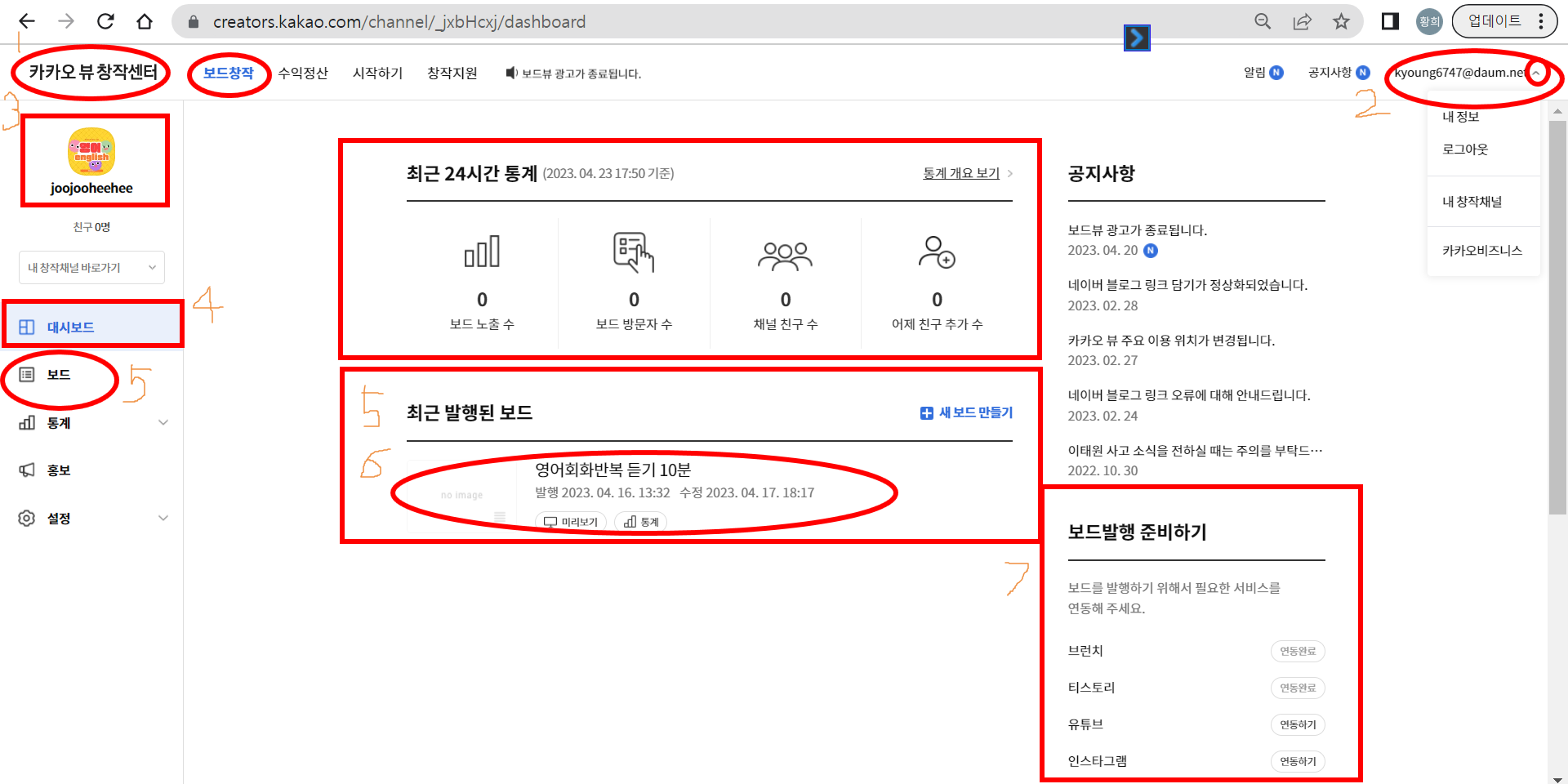This screenshot has height=784, width=1568.
Task: Open browser home page icon
Action: point(145,21)
